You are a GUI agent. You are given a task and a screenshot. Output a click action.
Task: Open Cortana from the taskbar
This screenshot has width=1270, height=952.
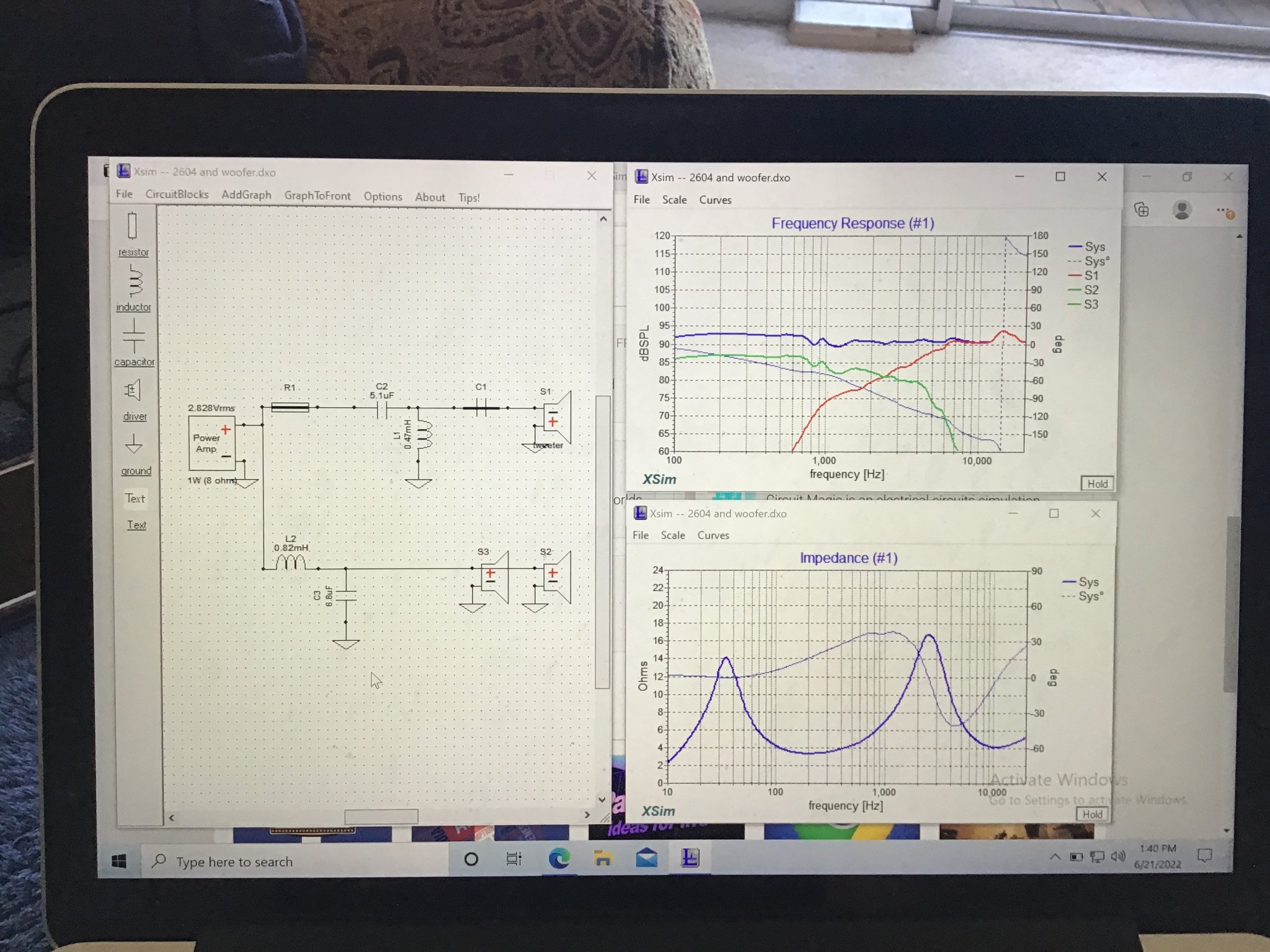coord(471,859)
